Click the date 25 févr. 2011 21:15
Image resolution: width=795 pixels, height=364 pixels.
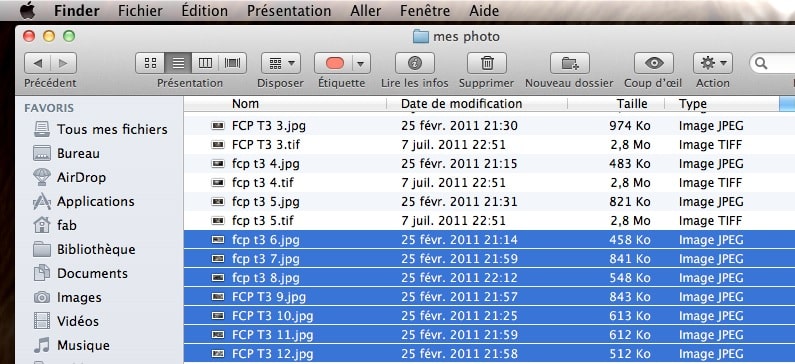tap(459, 164)
